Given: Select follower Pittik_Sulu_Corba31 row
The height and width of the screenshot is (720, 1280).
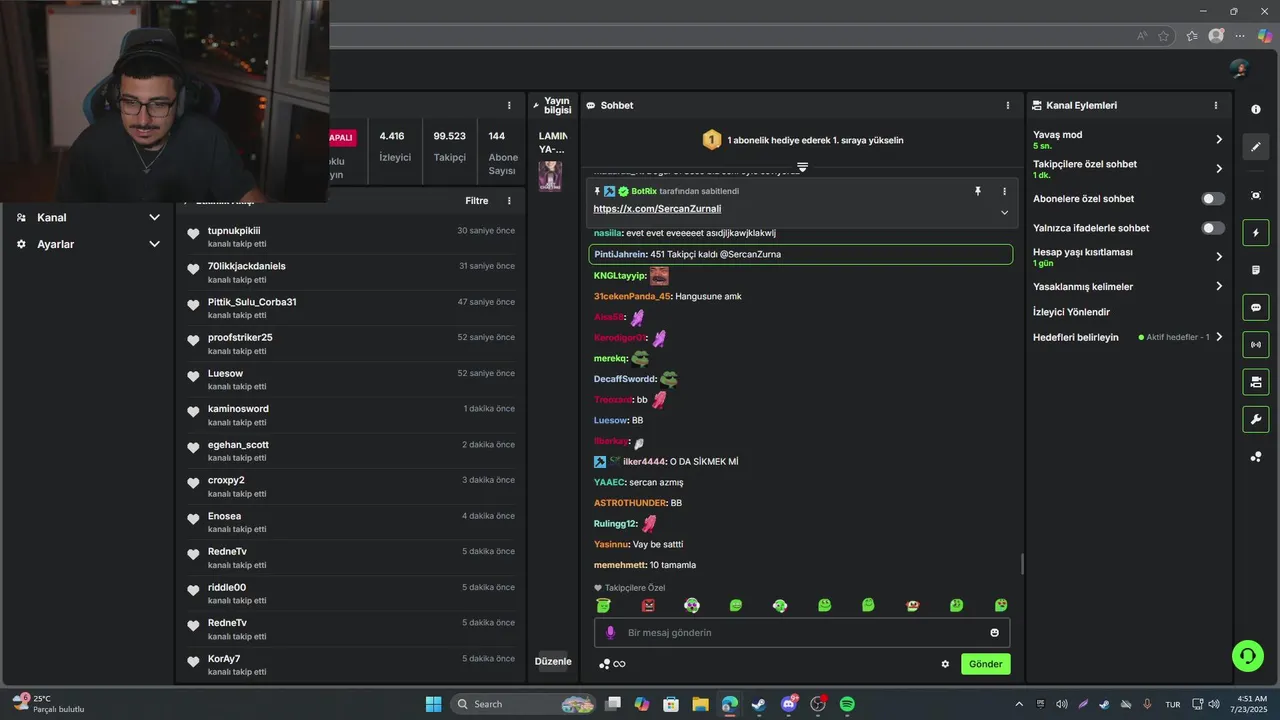Looking at the screenshot, I should [351, 308].
